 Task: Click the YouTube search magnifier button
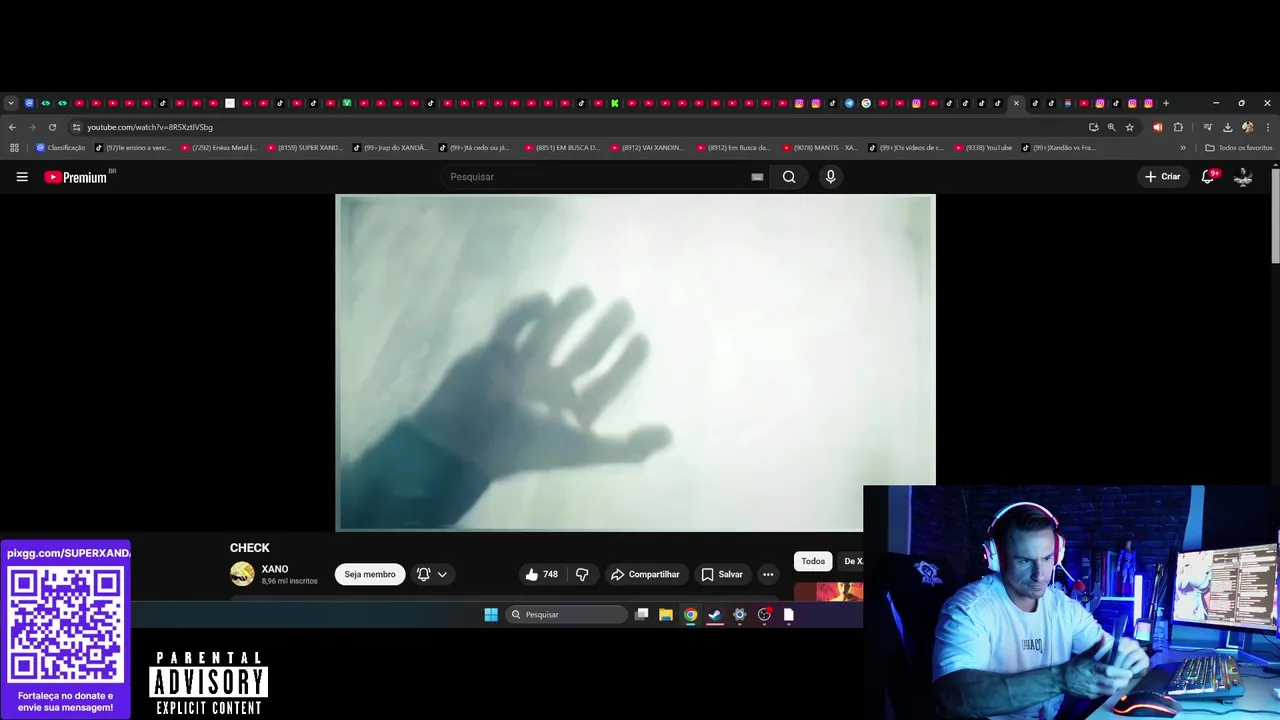[789, 177]
